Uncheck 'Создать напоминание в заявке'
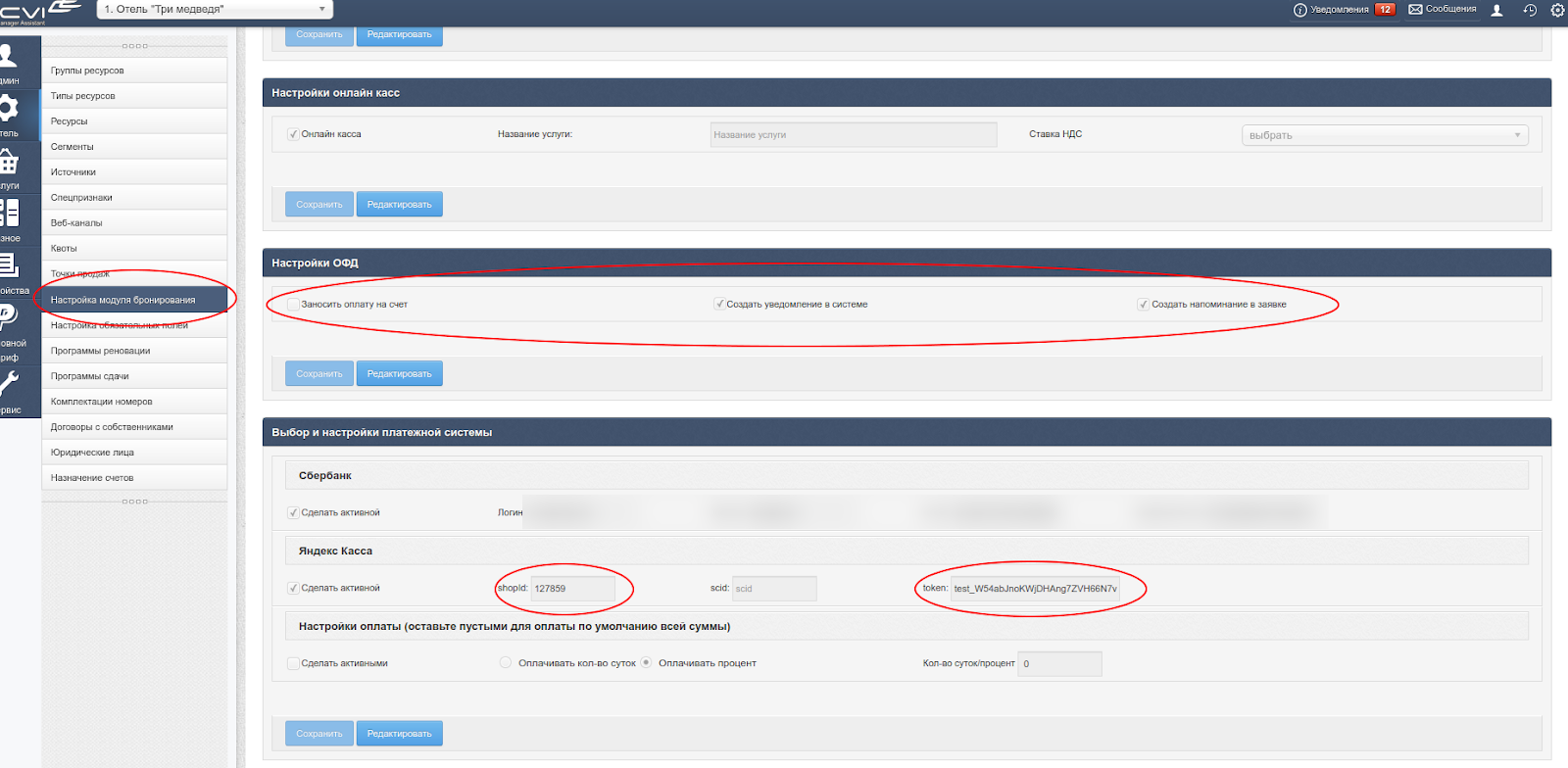 [x=1143, y=305]
